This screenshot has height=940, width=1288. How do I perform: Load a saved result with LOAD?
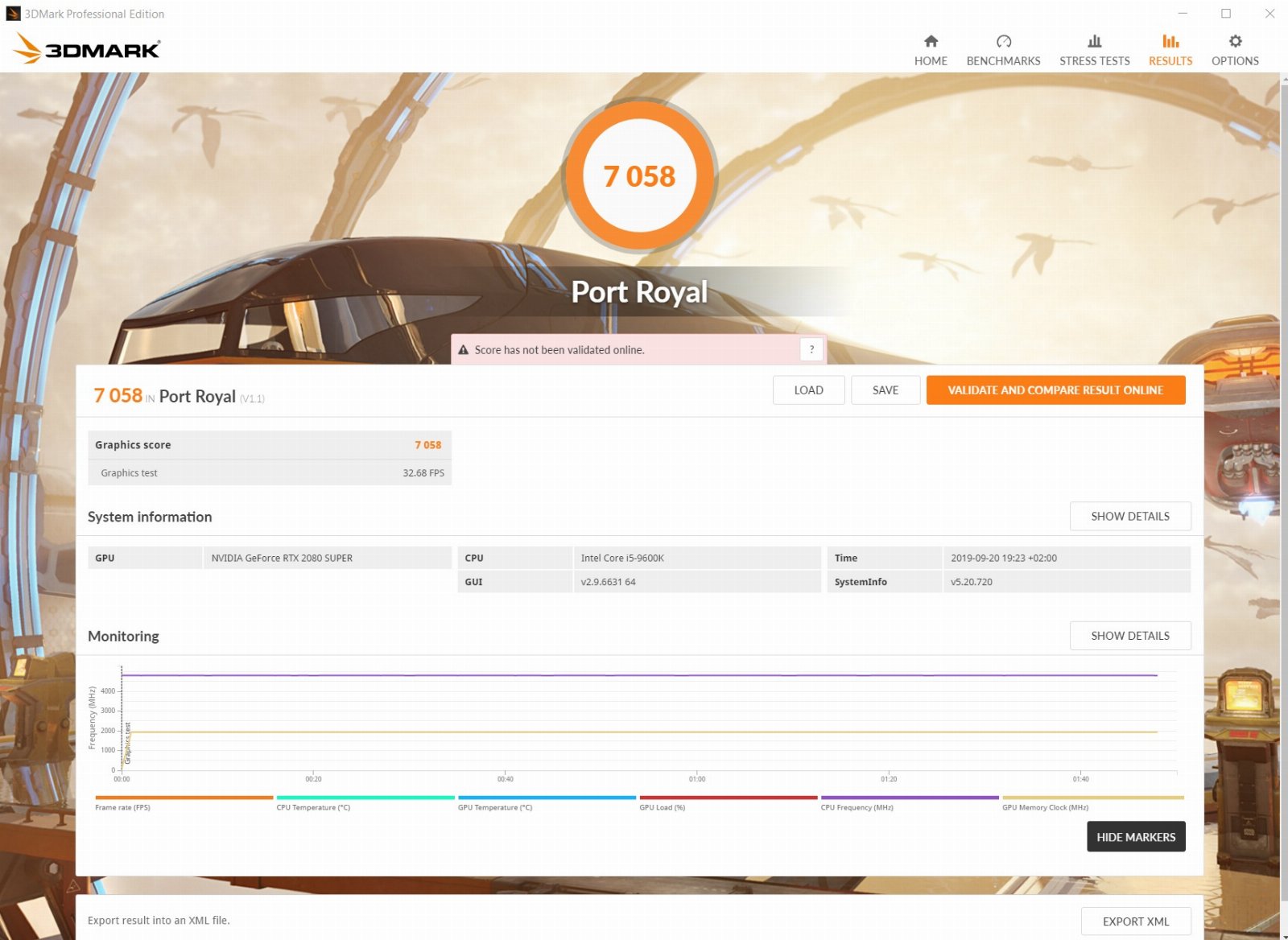pos(808,390)
